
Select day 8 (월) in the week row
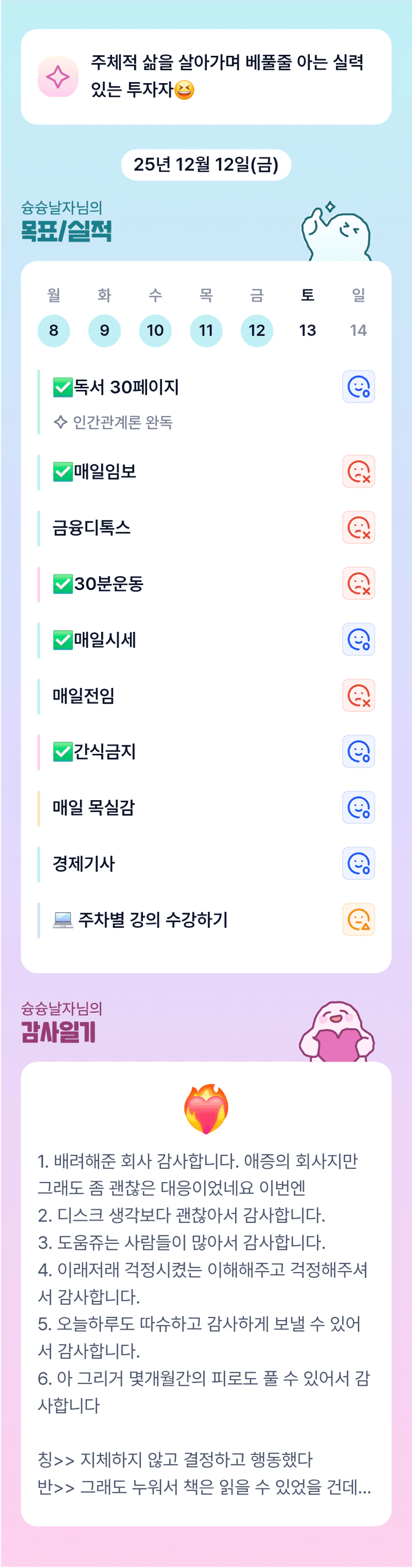coord(53,331)
